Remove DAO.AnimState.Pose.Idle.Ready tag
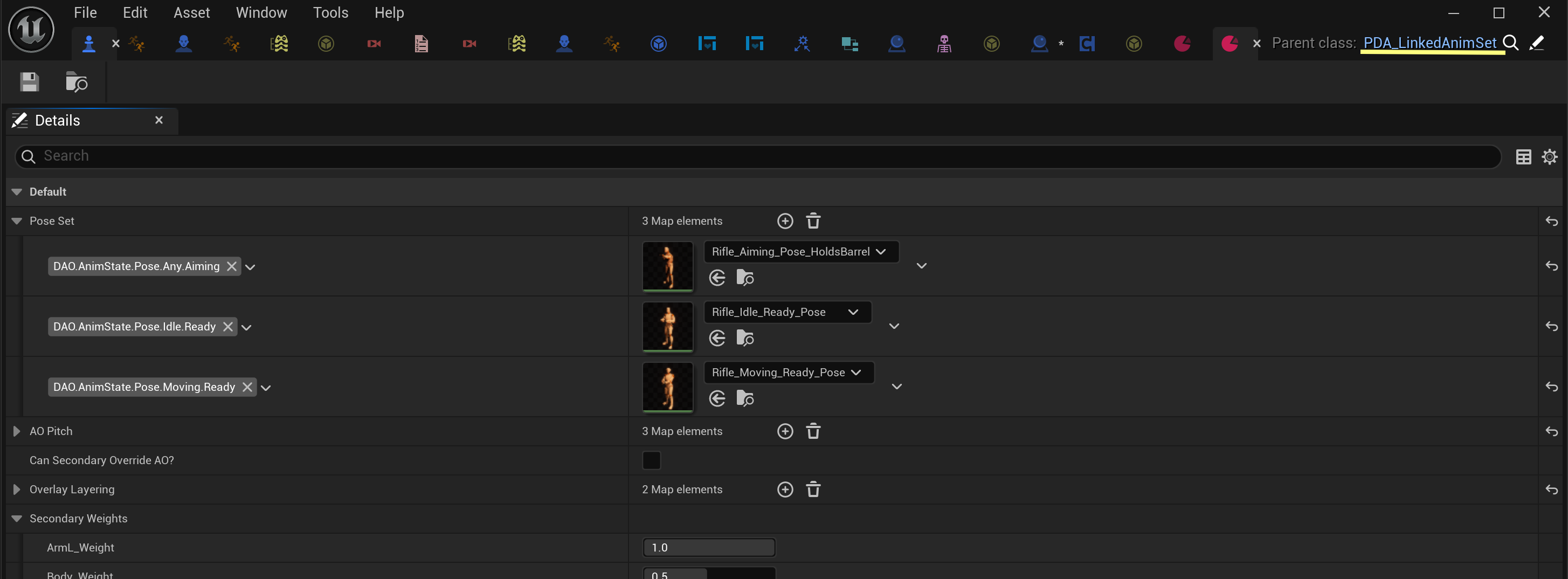1568x579 pixels. tap(227, 327)
